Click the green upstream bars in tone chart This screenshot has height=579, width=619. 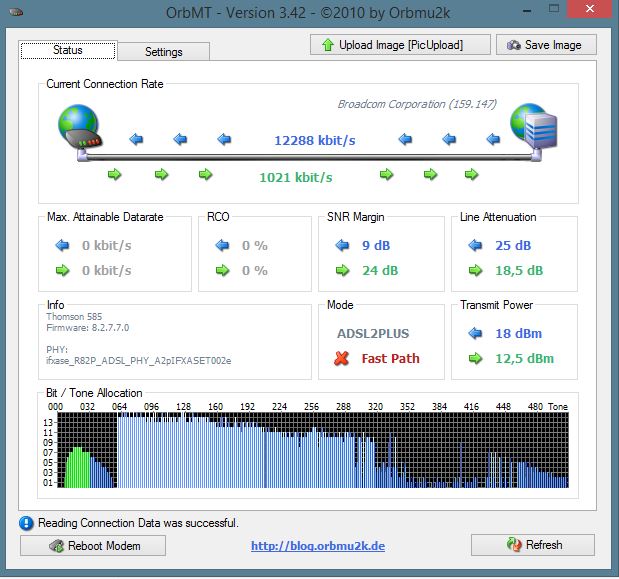coord(77,468)
